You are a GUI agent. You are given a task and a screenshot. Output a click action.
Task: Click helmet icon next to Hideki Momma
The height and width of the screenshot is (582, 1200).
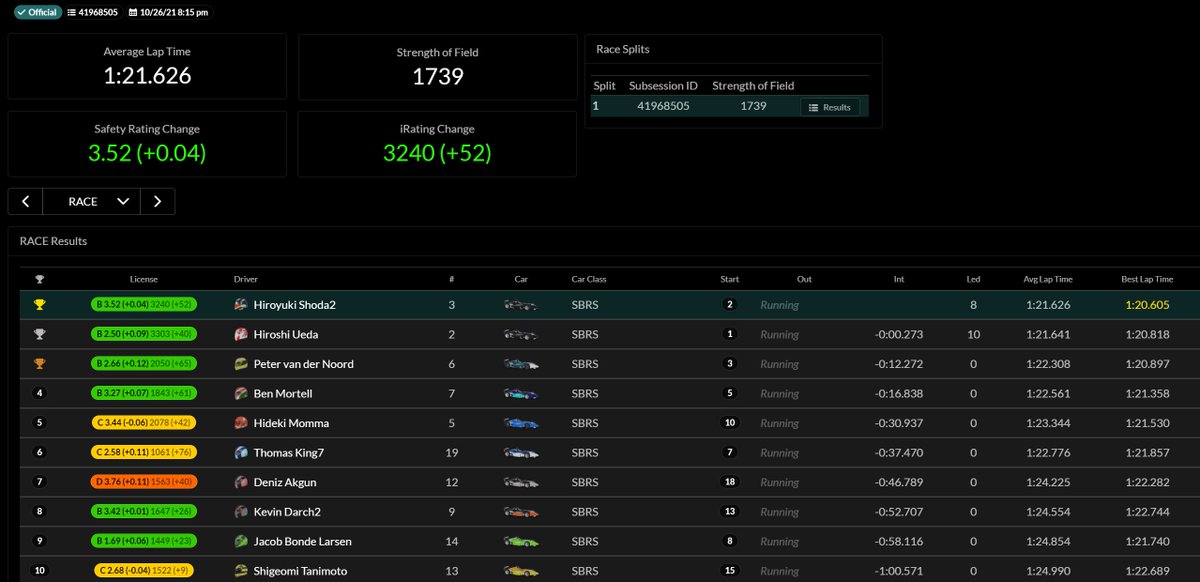240,423
